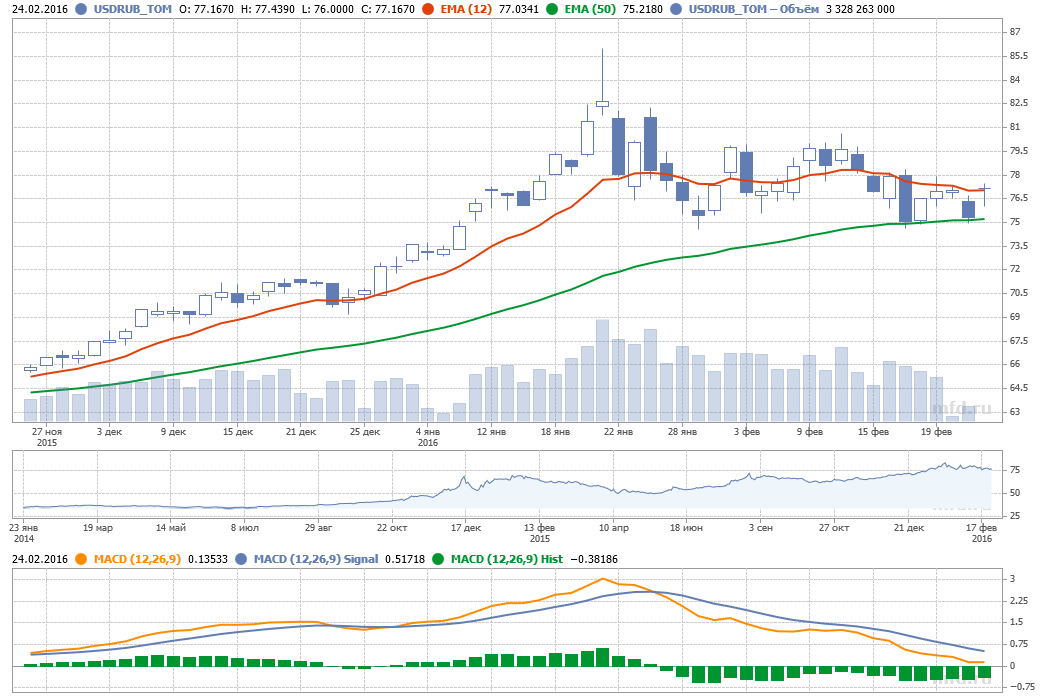The height and width of the screenshot is (700, 1062).
Task: Click the tallest candlestick wick near 85.5
Action: [x=602, y=70]
